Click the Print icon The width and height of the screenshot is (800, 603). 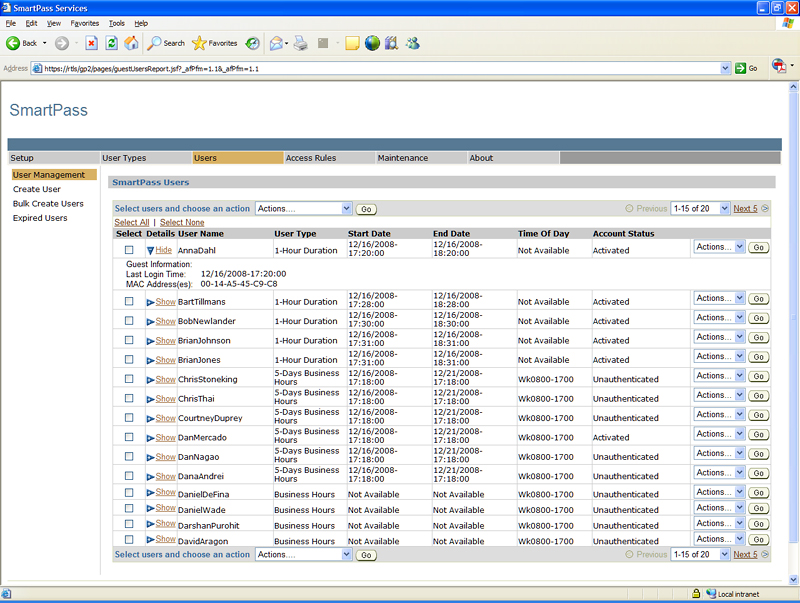click(301, 43)
